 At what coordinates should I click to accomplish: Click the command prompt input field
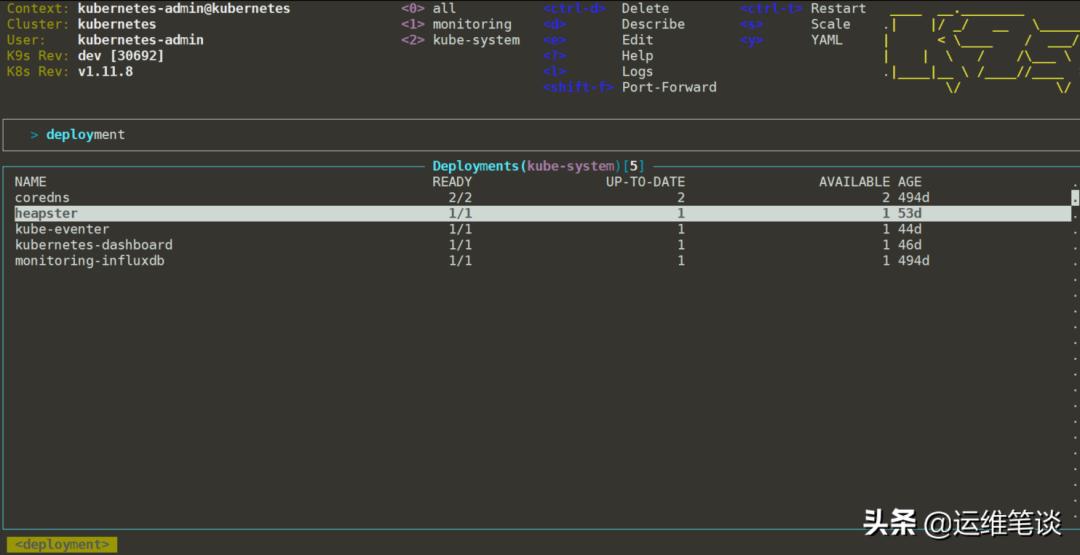pos(540,135)
